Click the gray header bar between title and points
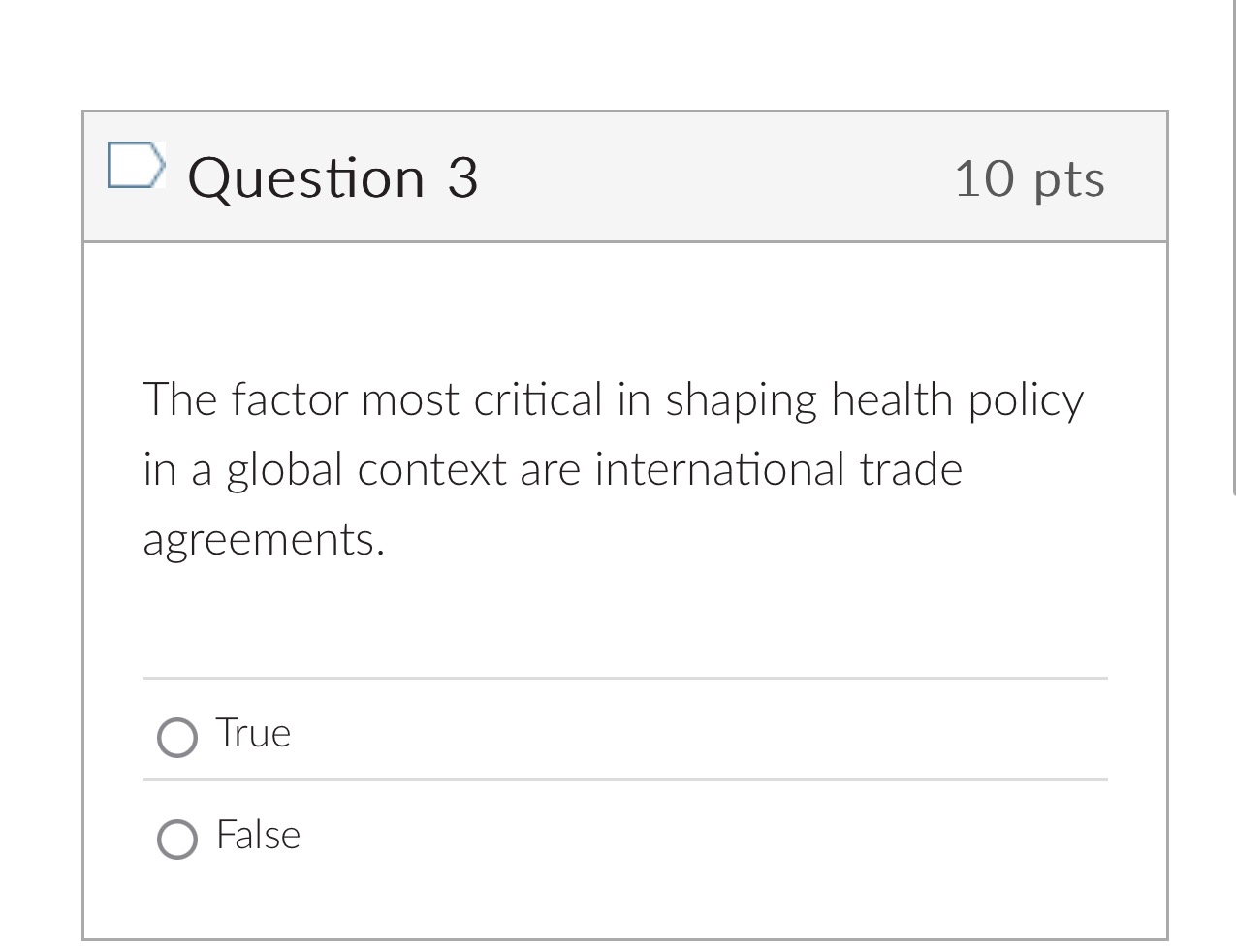The image size is (1236, 952). pos(717,177)
